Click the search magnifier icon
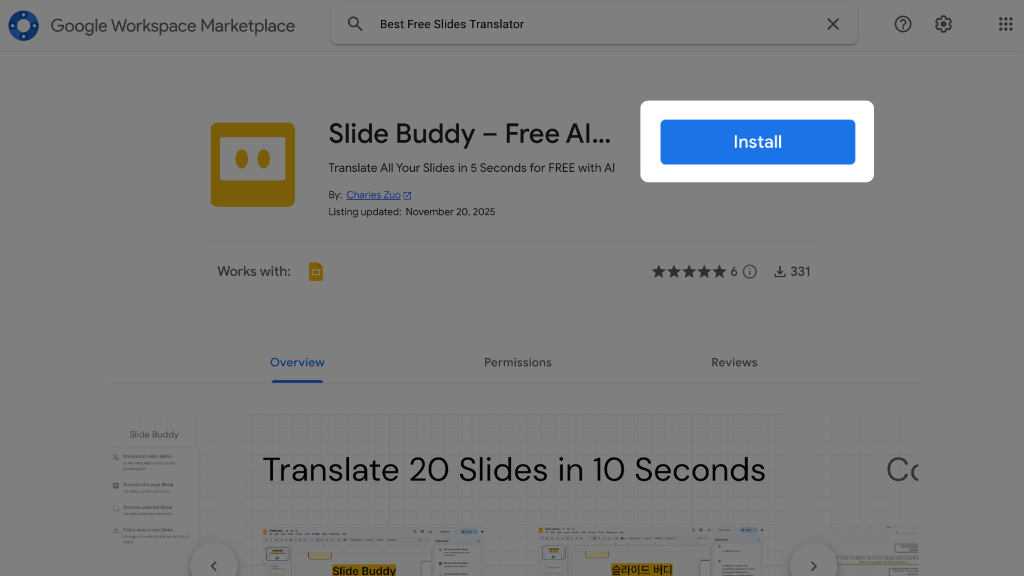Screen dimensions: 1024x576 tap(355, 24)
